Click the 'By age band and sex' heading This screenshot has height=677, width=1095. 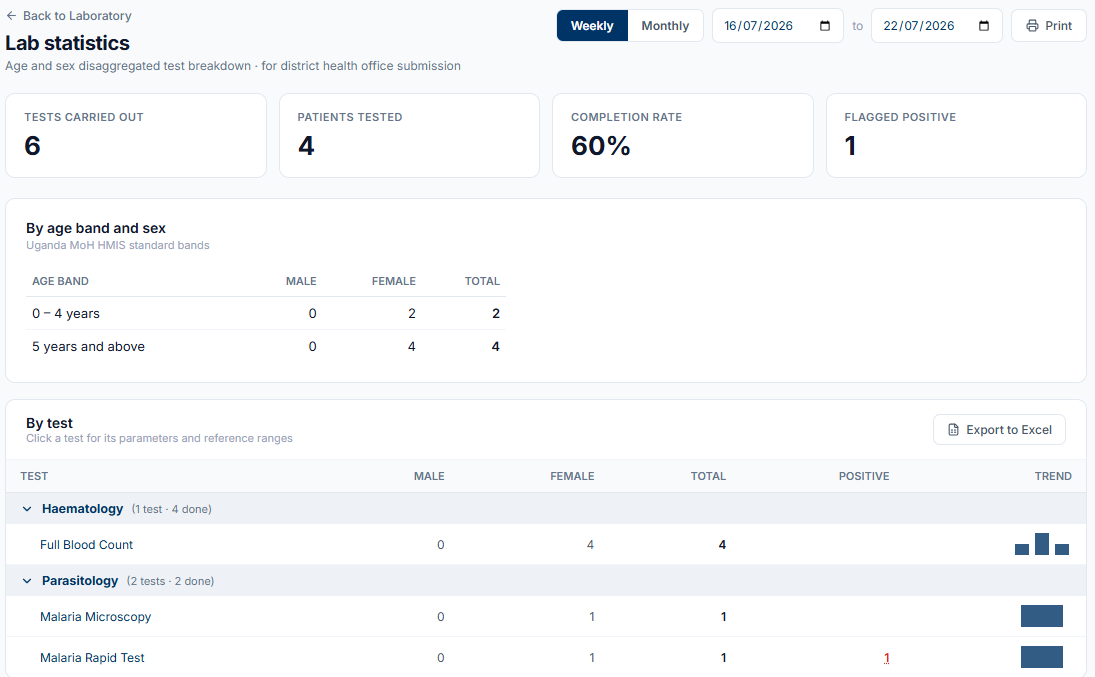coord(96,228)
